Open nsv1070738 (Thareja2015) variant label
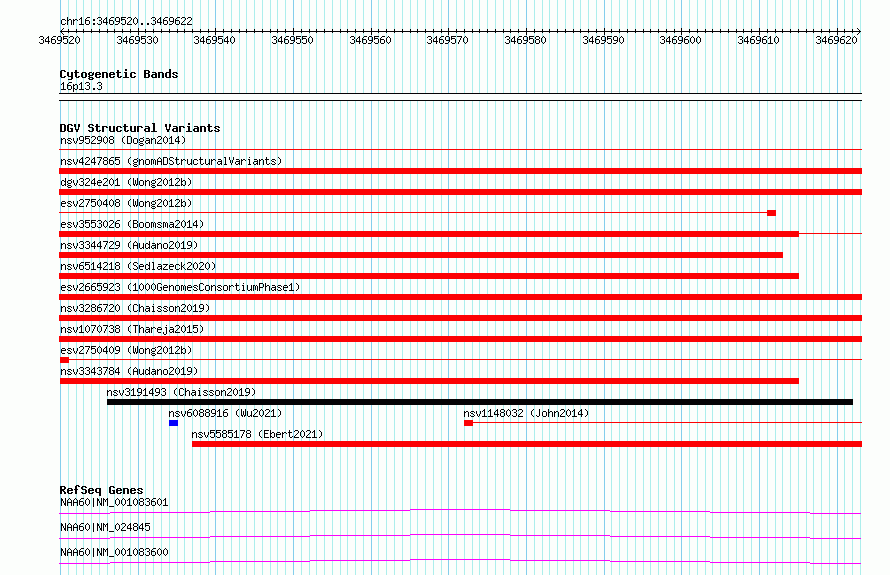Image resolution: width=890 pixels, height=575 pixels. click(x=132, y=329)
